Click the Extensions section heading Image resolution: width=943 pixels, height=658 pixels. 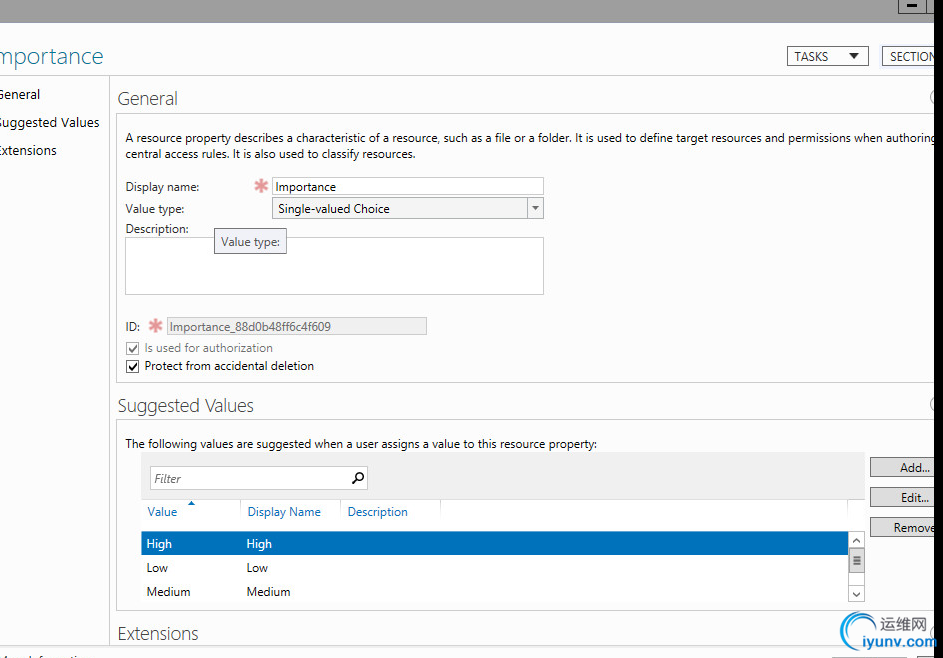click(158, 634)
